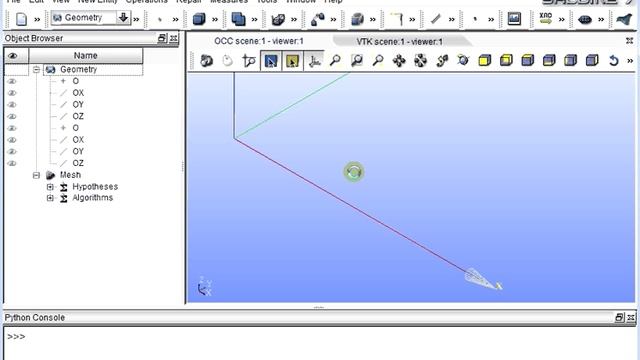Toggle visibility of the first OY vector row

[12, 104]
